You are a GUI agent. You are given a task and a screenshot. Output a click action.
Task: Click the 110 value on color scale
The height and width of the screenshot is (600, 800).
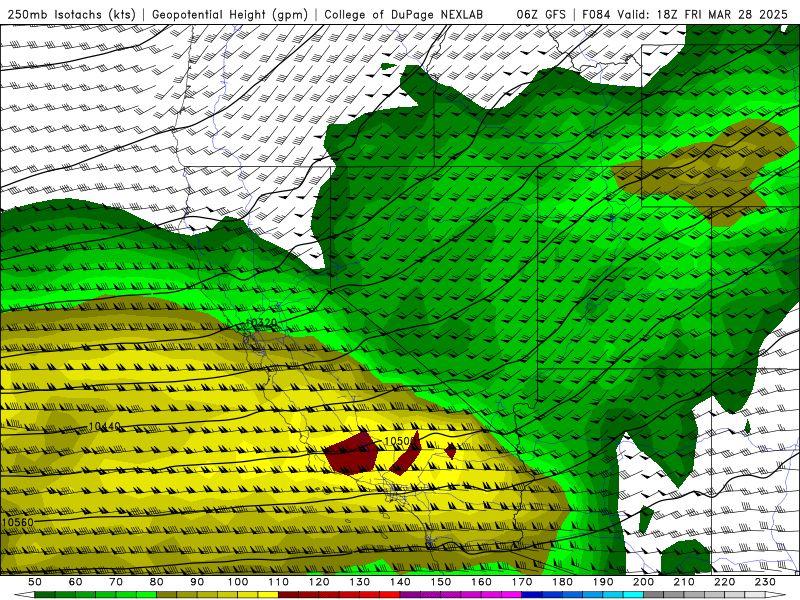[x=278, y=582]
